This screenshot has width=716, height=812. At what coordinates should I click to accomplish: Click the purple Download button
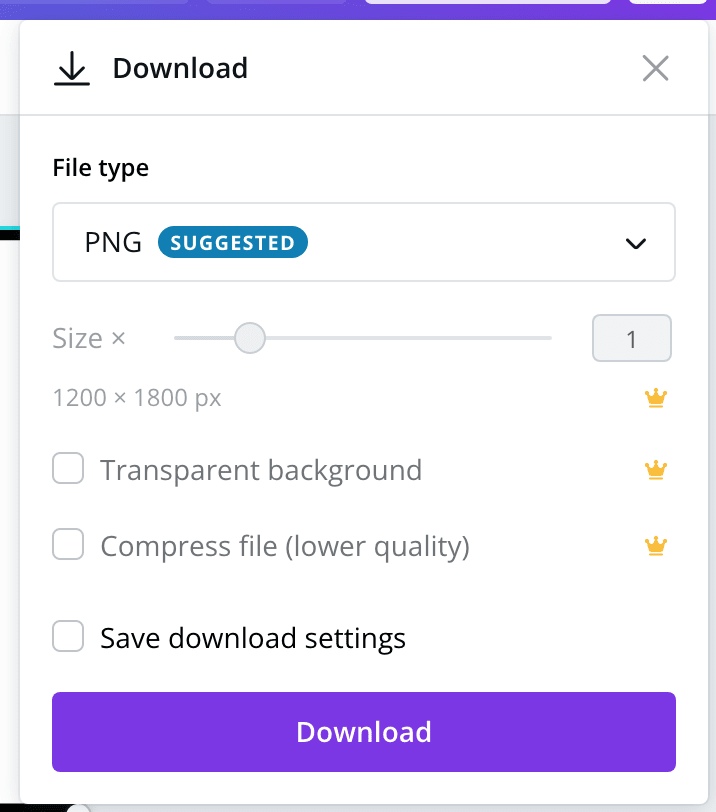pyautogui.click(x=363, y=732)
